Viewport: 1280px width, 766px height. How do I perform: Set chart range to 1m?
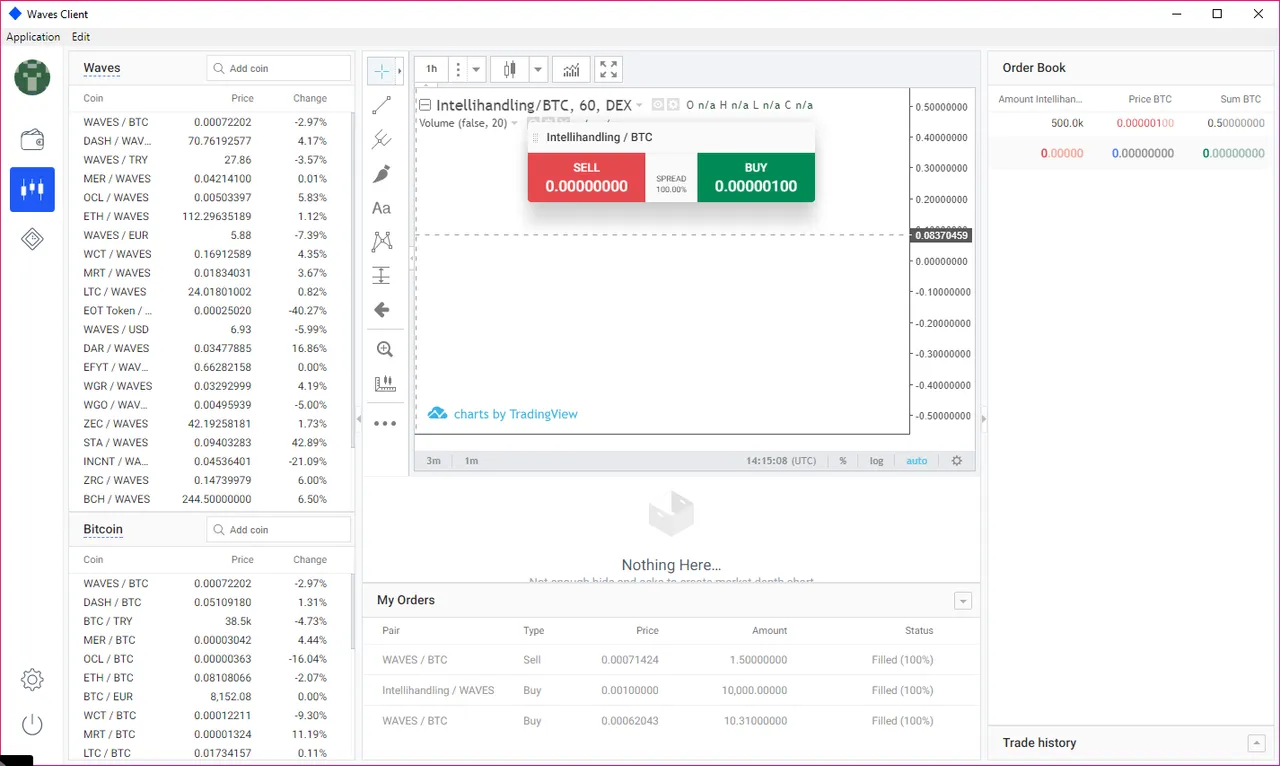(471, 461)
